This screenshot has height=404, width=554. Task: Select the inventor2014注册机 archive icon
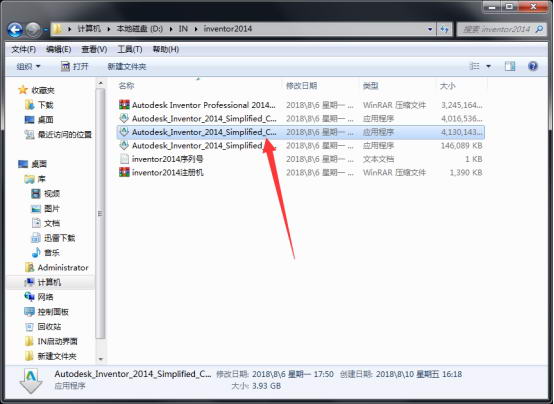point(124,172)
